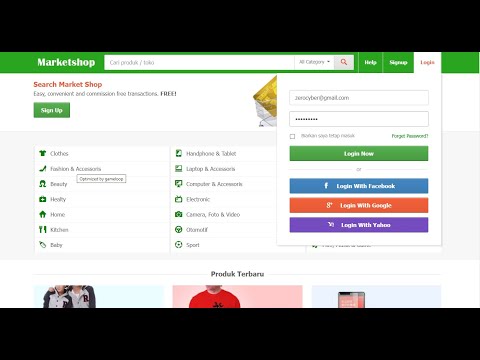Click the Computer & Accessoris monitor icon

tap(179, 184)
